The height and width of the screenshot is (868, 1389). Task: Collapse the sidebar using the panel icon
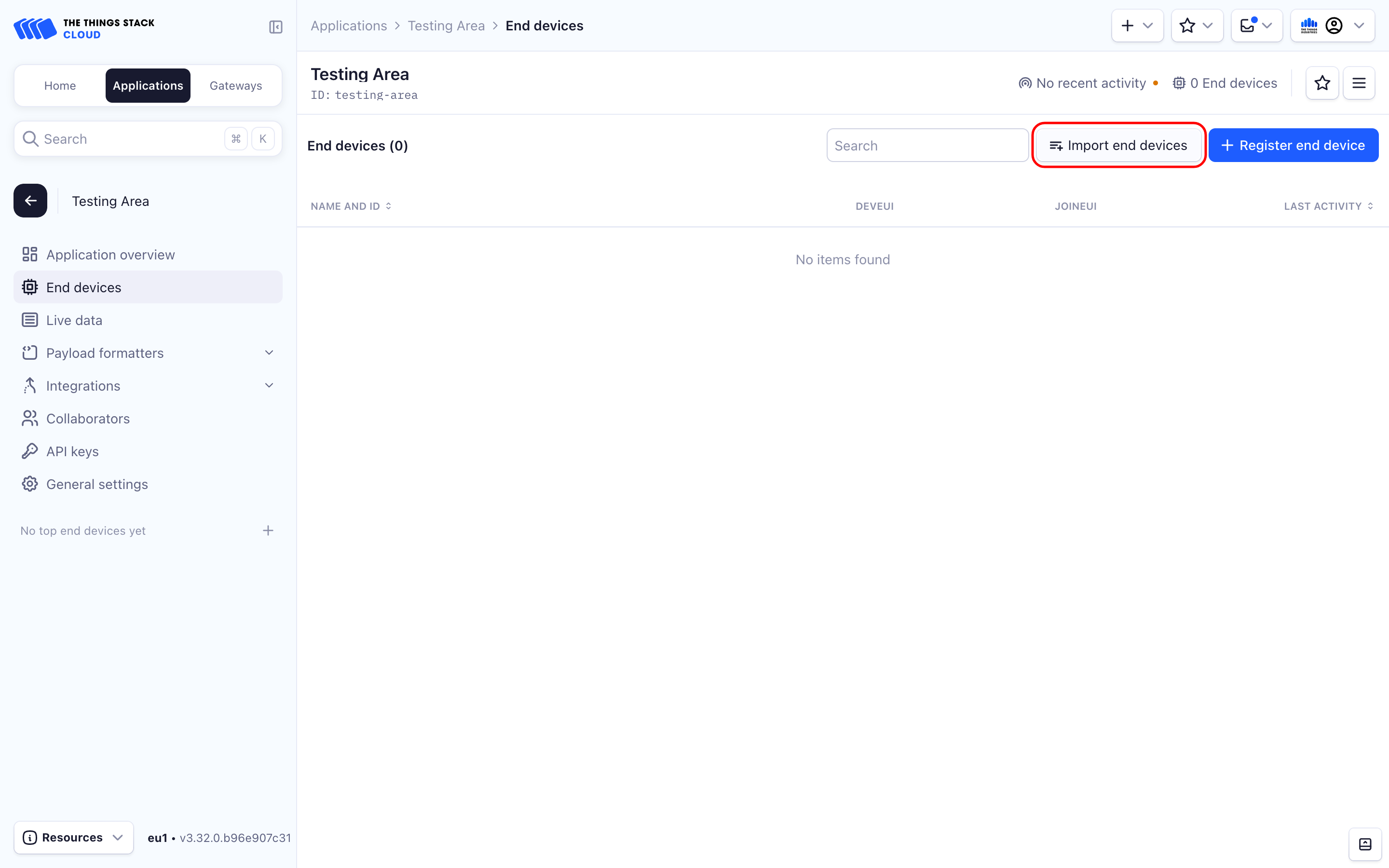coord(275,27)
